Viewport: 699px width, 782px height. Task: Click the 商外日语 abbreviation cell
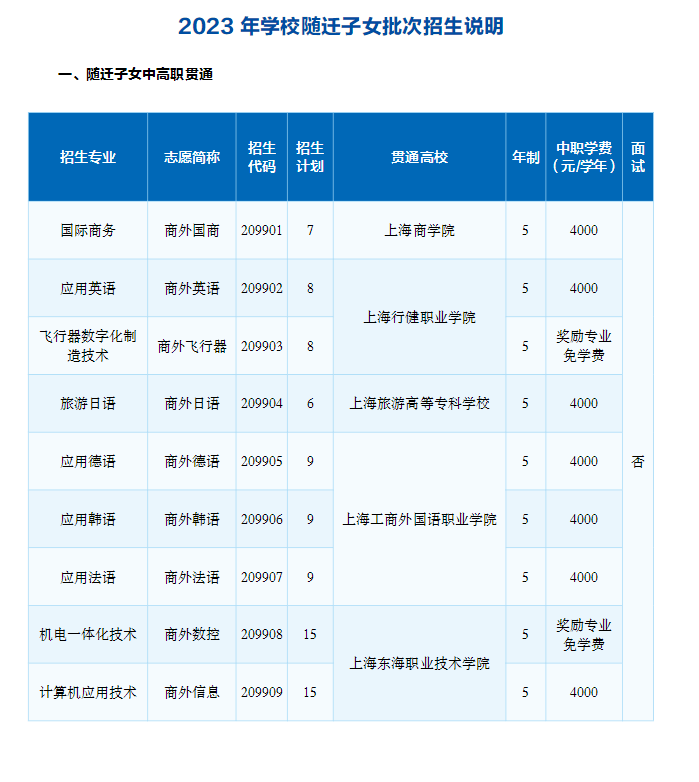(x=192, y=403)
